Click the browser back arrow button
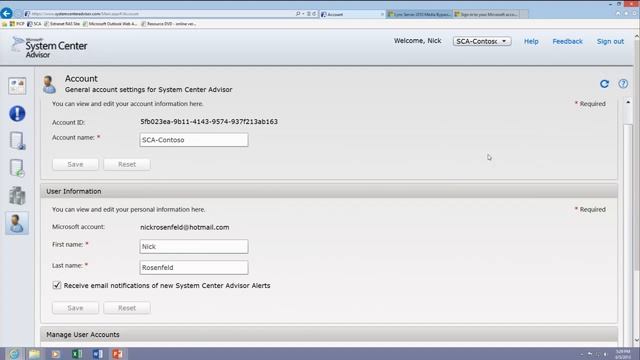This screenshot has height=360, width=640. (7, 13)
